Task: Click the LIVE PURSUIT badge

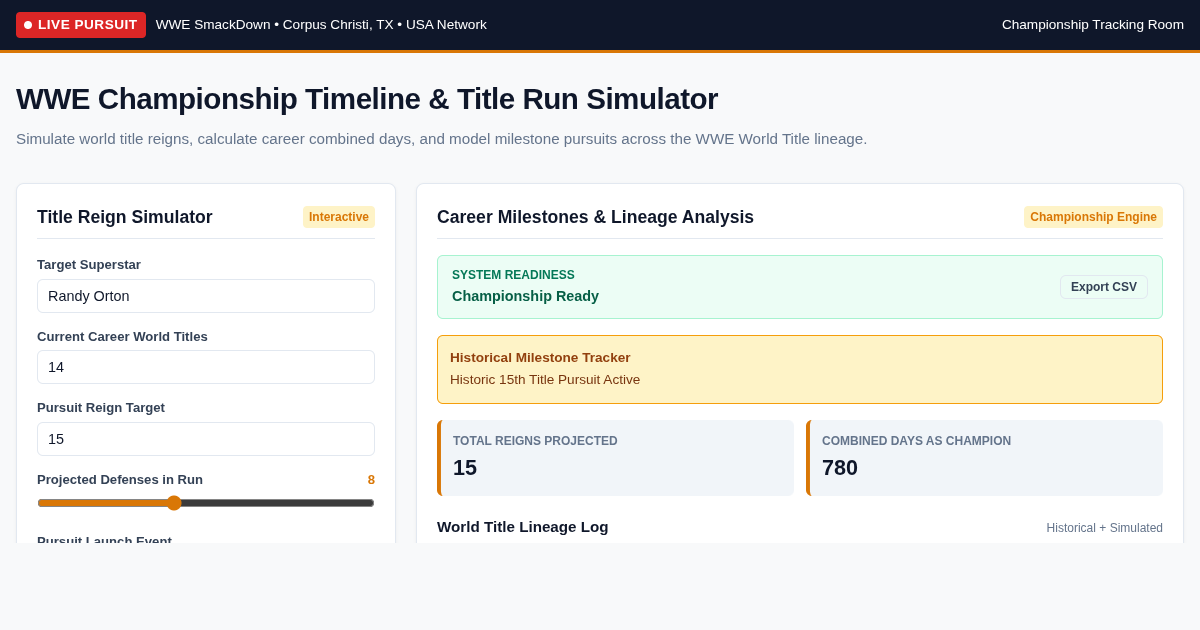Action: 81,25
